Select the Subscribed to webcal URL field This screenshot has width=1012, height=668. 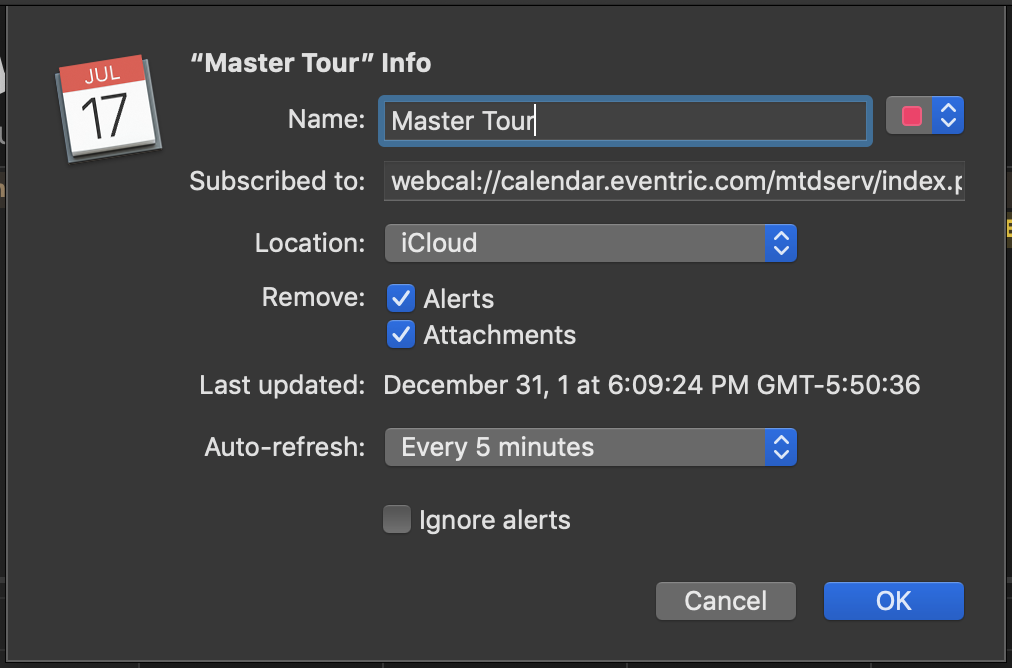tap(674, 181)
